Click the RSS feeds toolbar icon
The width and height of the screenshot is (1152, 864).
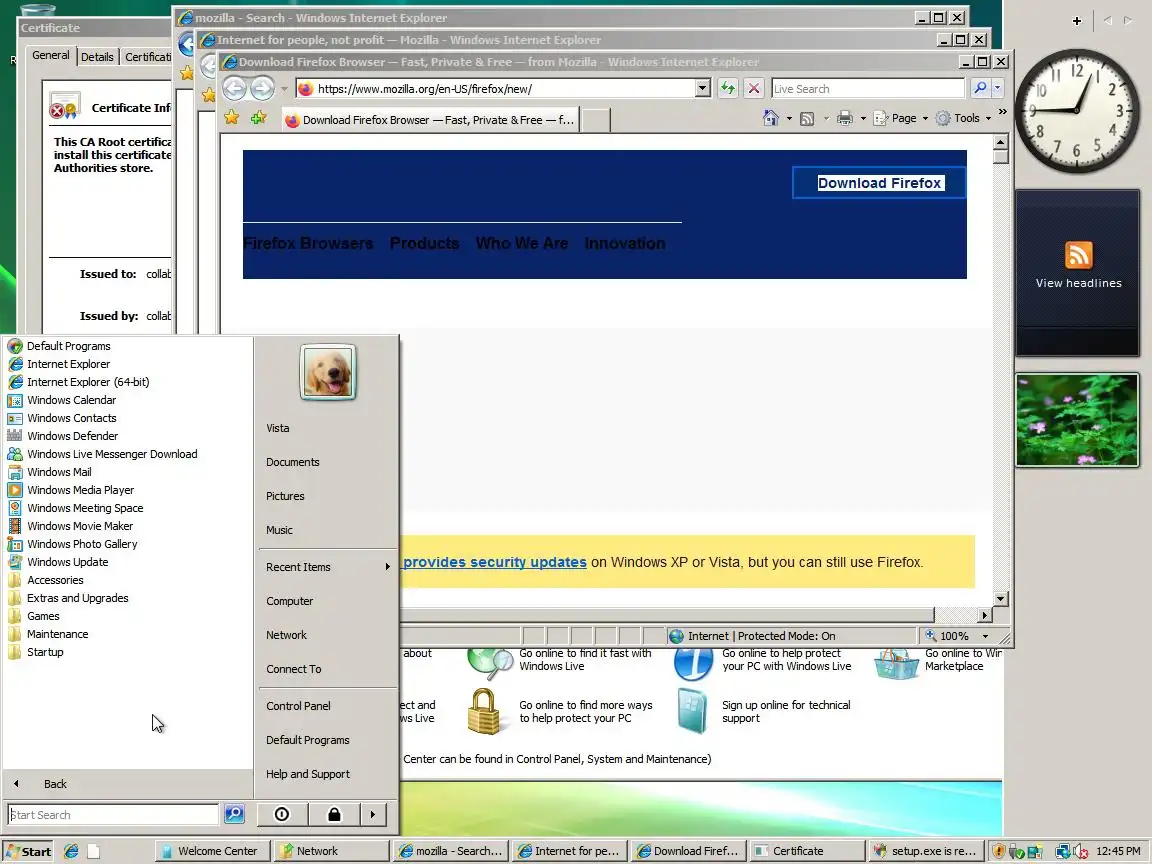pos(807,118)
